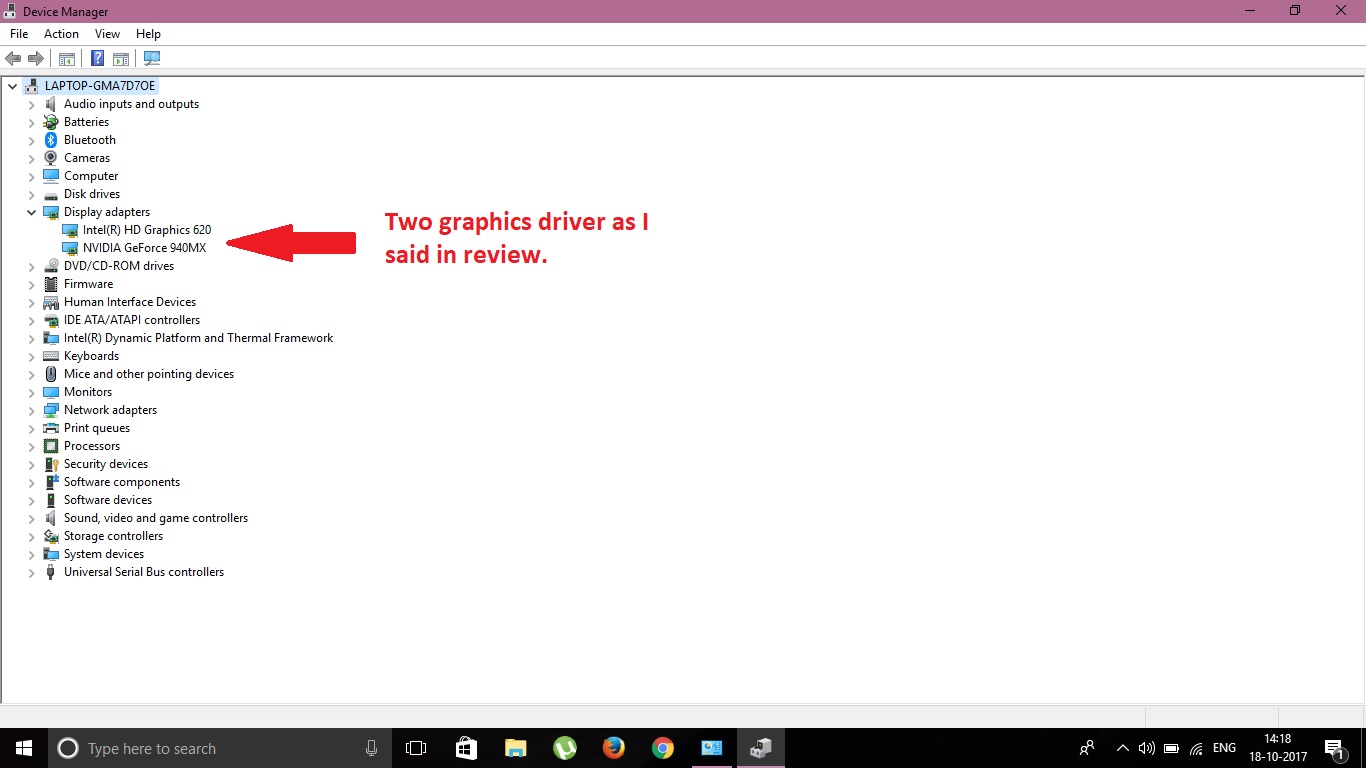Screen dimensions: 1366x768
Task: Expand the Human Interface Devices category
Action: pyautogui.click(x=31, y=302)
